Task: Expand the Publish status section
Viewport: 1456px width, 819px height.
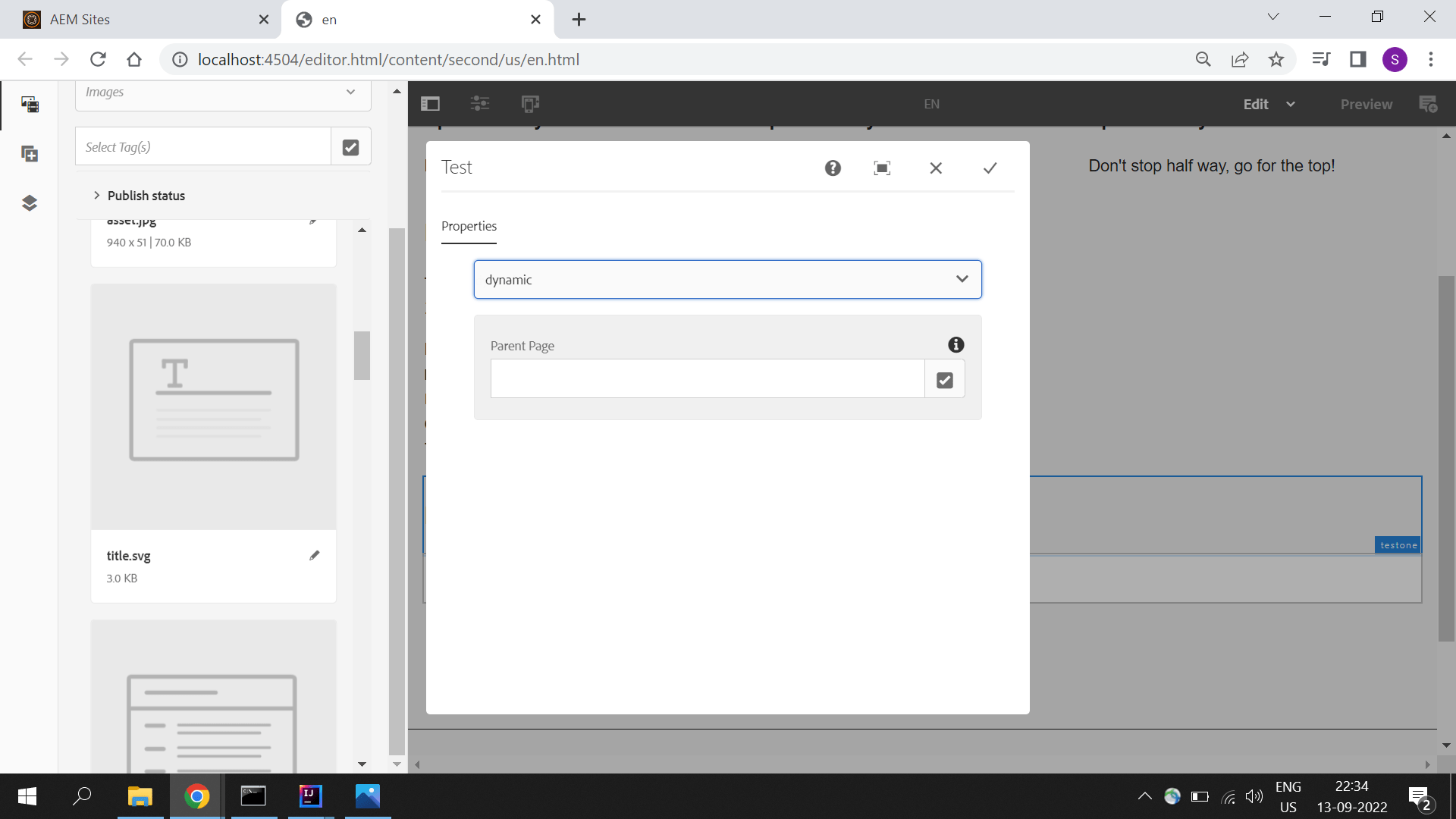Action: pyautogui.click(x=139, y=196)
